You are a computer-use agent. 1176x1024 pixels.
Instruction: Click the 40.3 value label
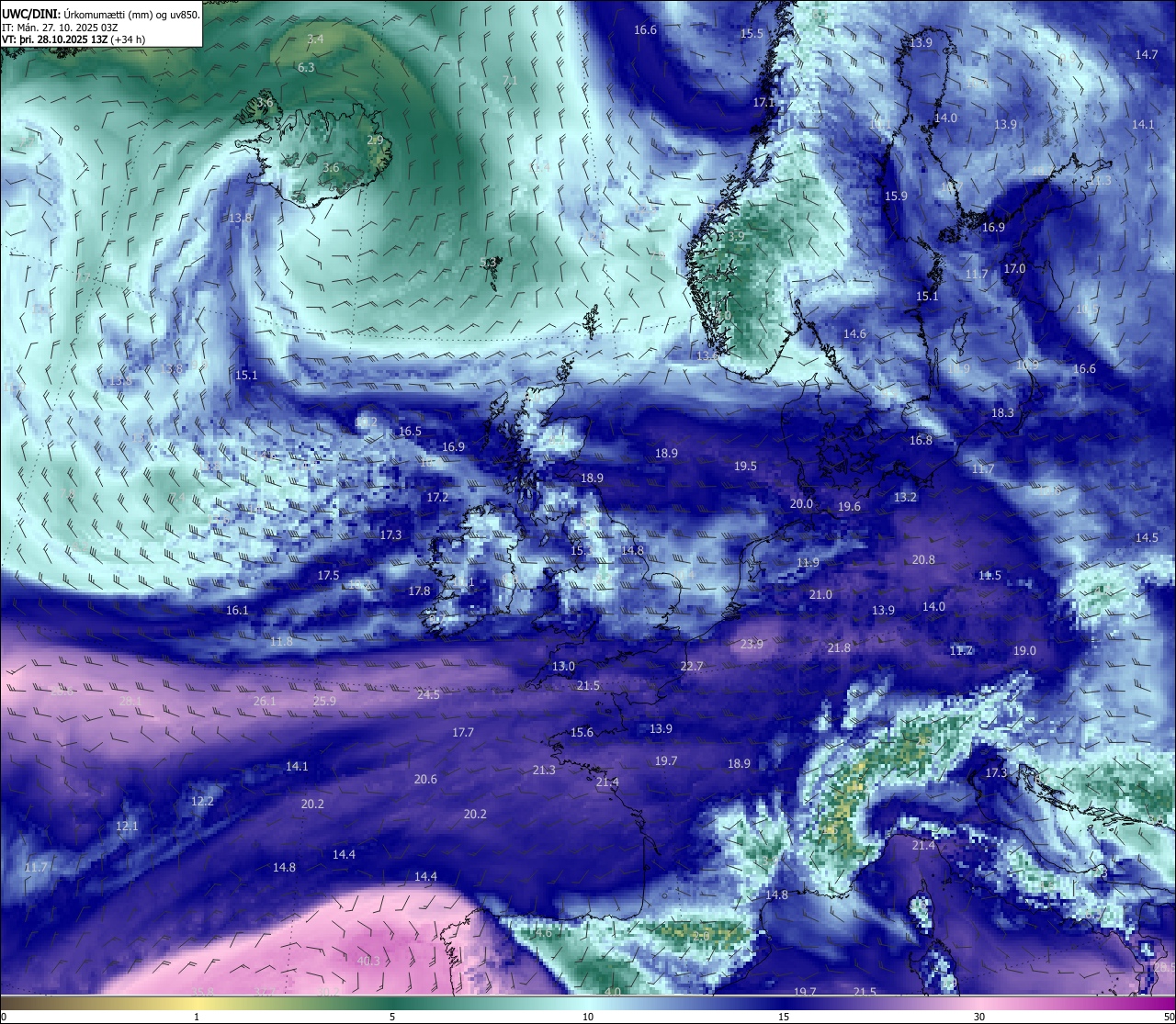point(368,961)
